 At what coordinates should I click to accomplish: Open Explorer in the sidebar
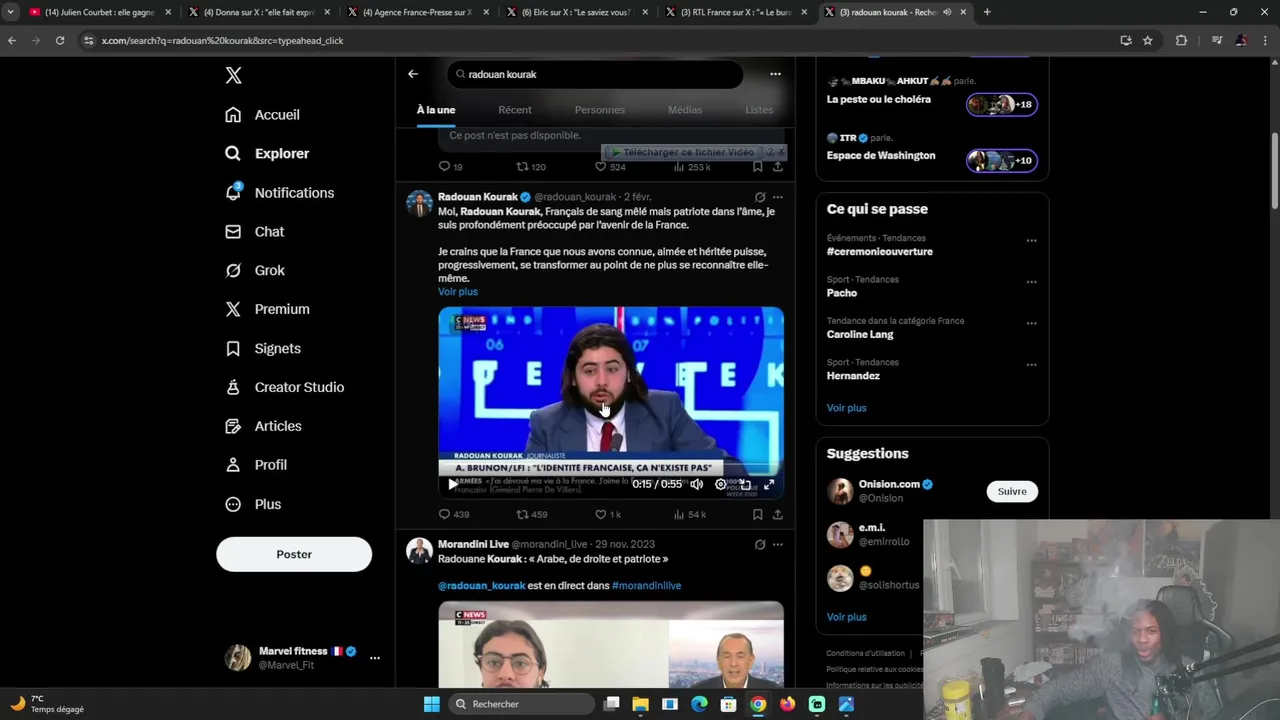click(267, 153)
